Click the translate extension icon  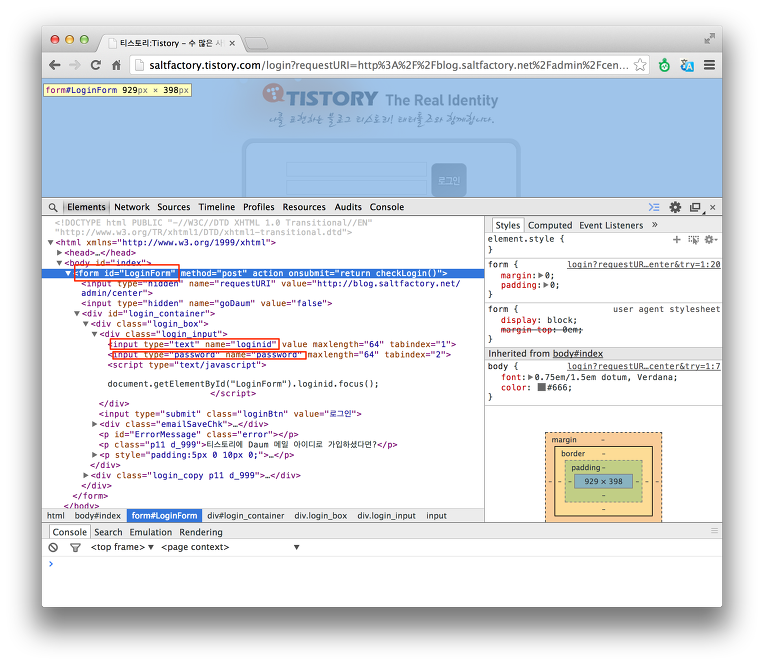click(687, 65)
